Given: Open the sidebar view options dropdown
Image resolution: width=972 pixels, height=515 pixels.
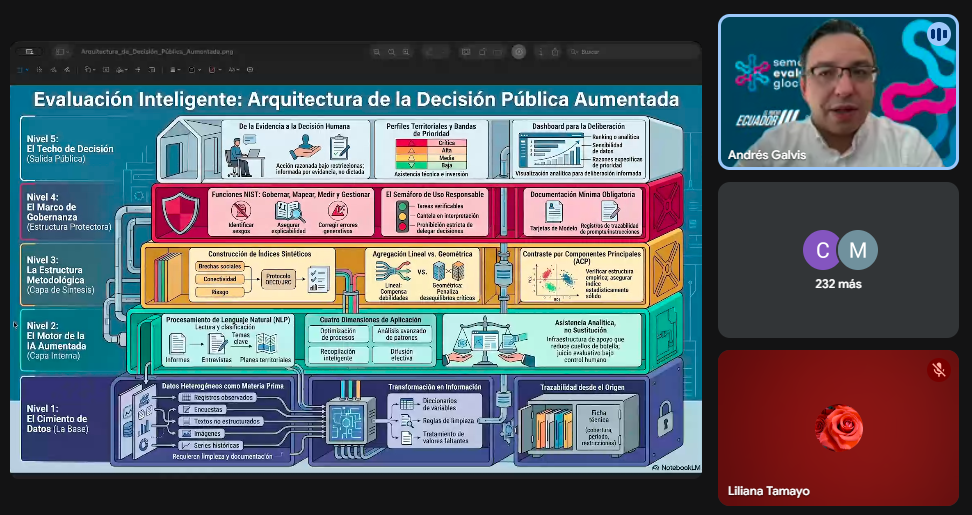Looking at the screenshot, I should tap(62, 52).
